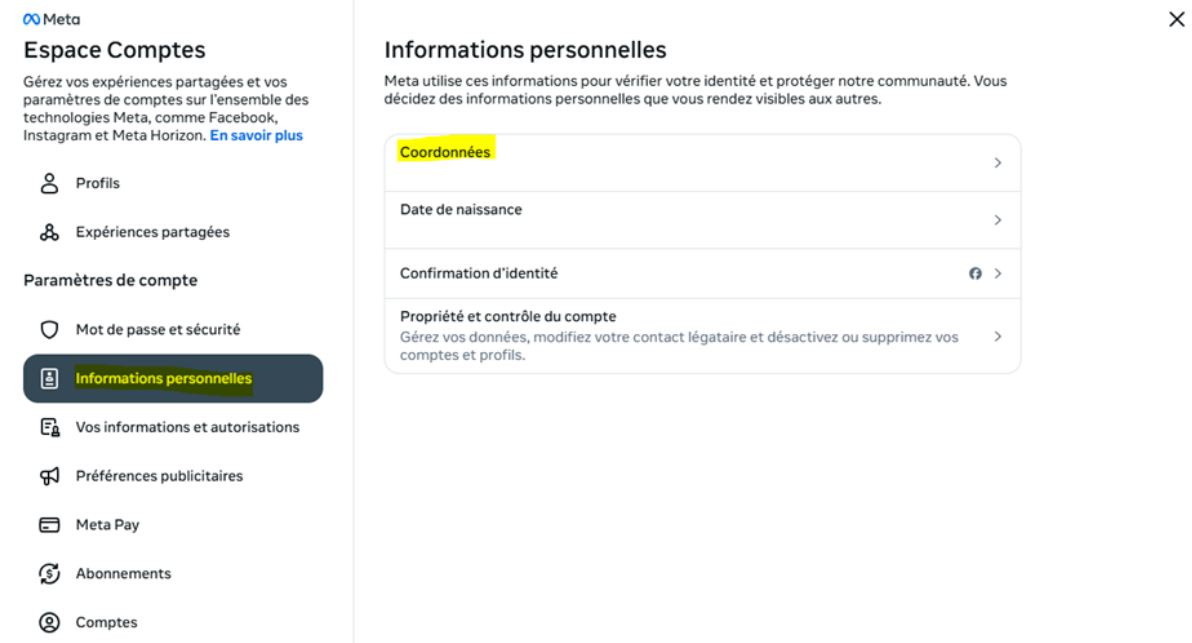Expand the Coordonnées row chevron
Screen dimensions: 1192x643
997,162
